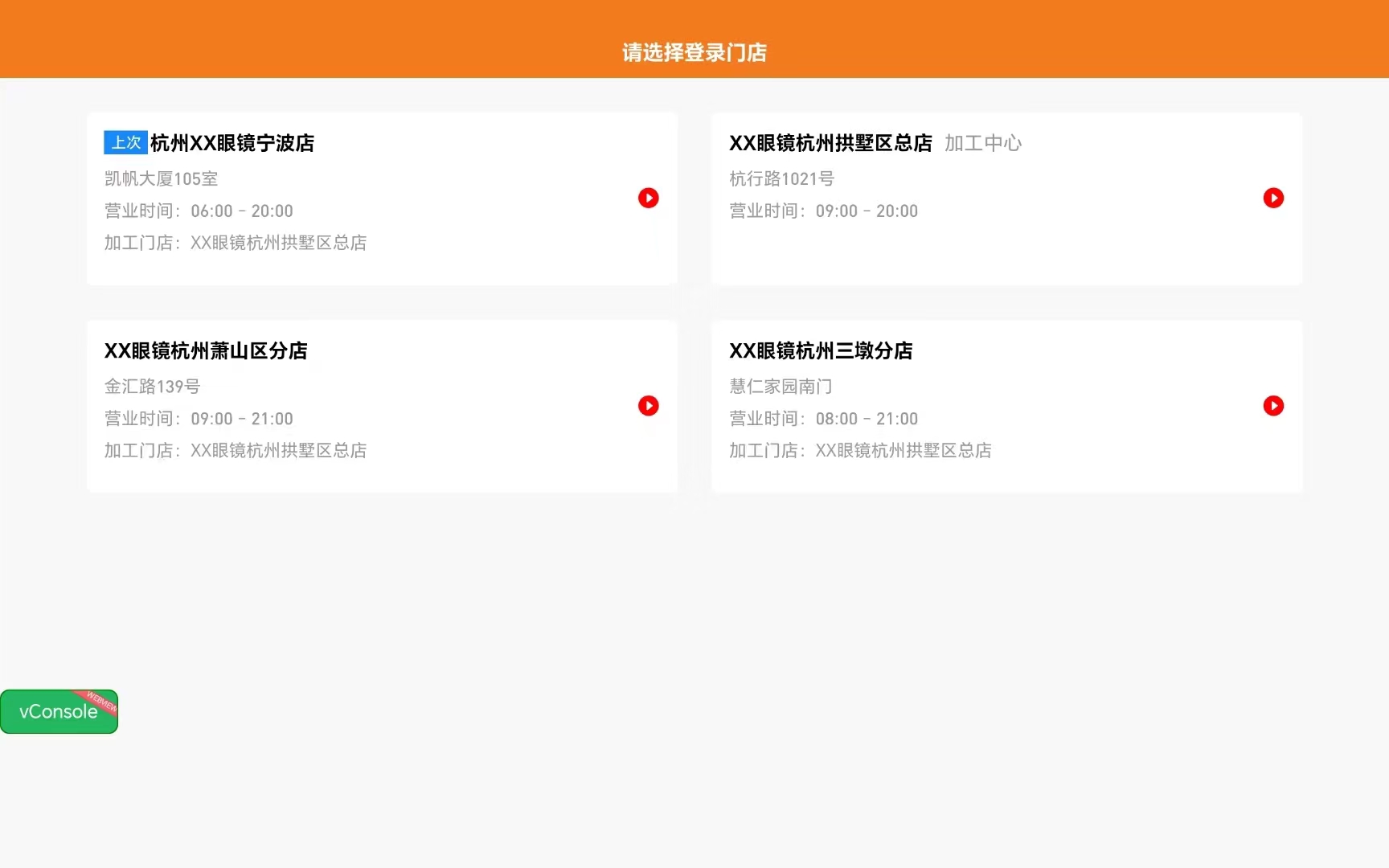
Task: Click the blue 上次 badge
Action: 125,142
